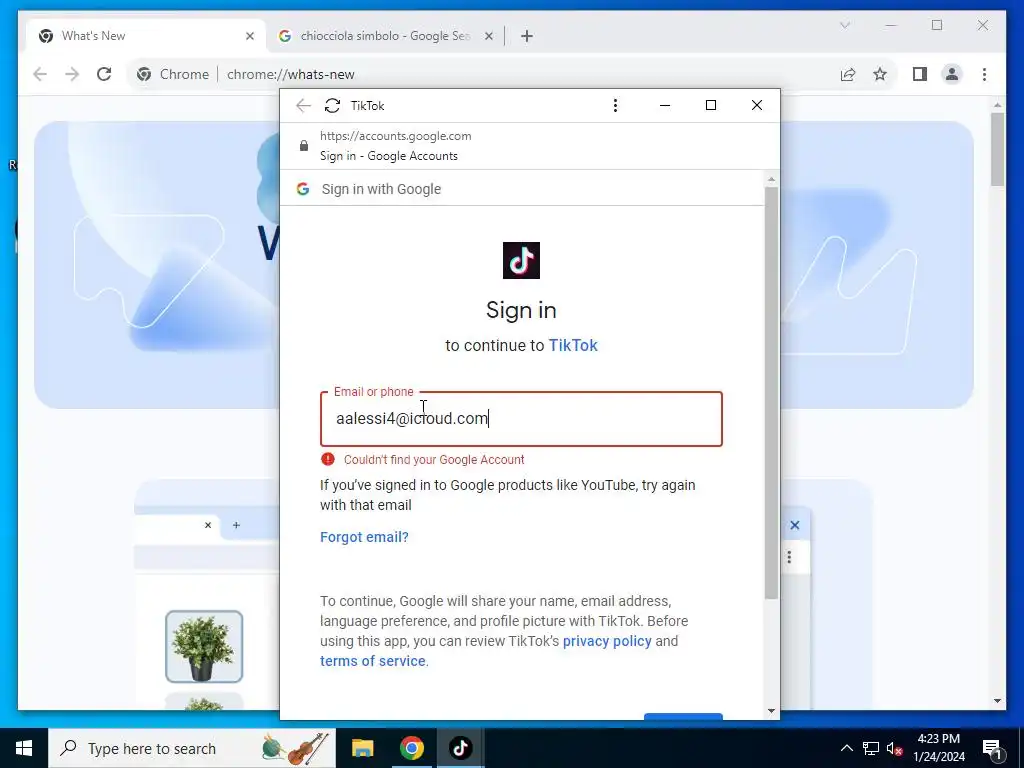
Task: Open the notification center icon
Action: [x=992, y=748]
